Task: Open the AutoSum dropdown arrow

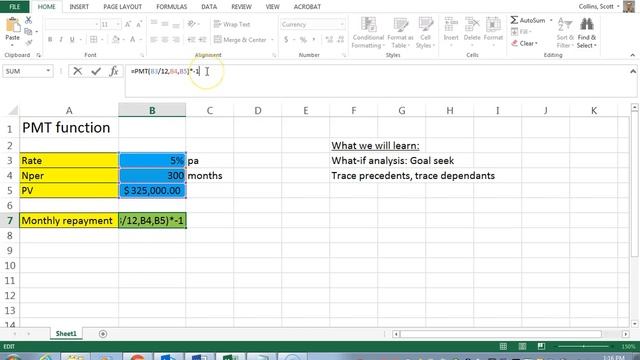Action: pos(551,20)
